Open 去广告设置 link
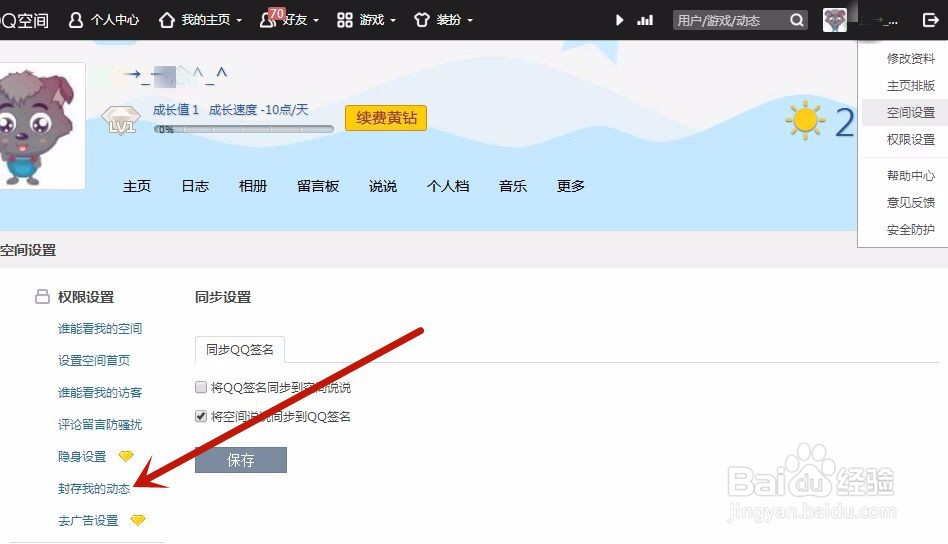Viewport: 948px width, 544px height. click(88, 520)
